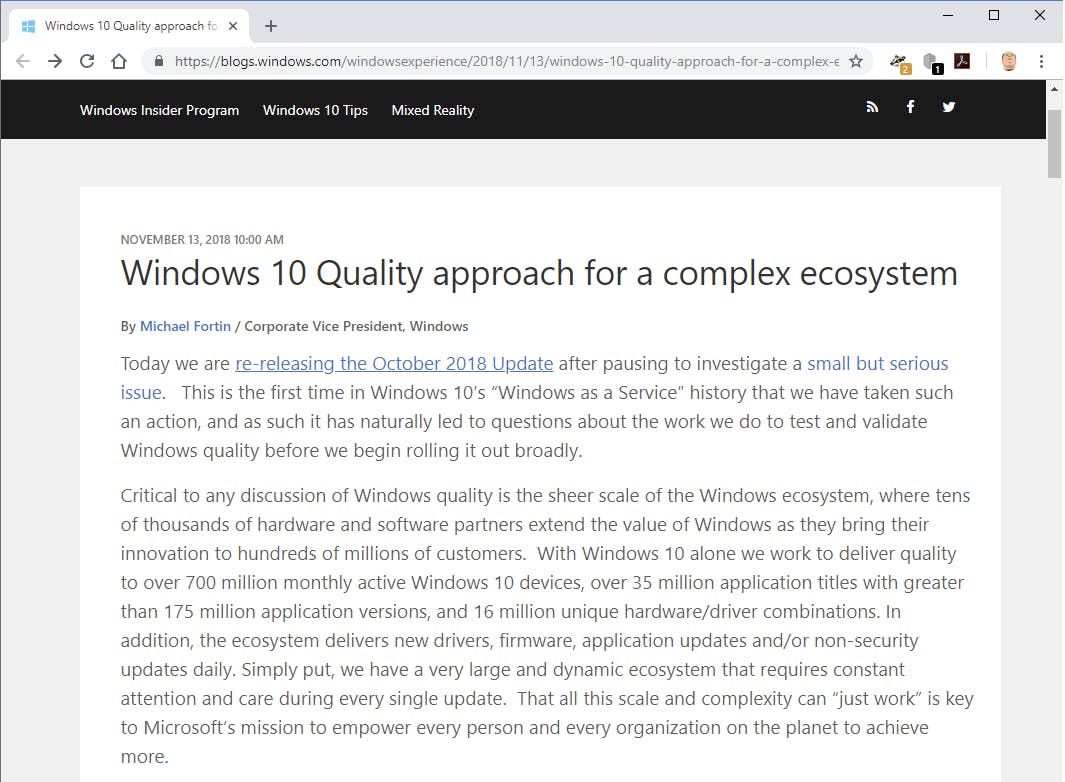Image resolution: width=1065 pixels, height=782 pixels.
Task: View site security padlock info
Action: click(159, 61)
